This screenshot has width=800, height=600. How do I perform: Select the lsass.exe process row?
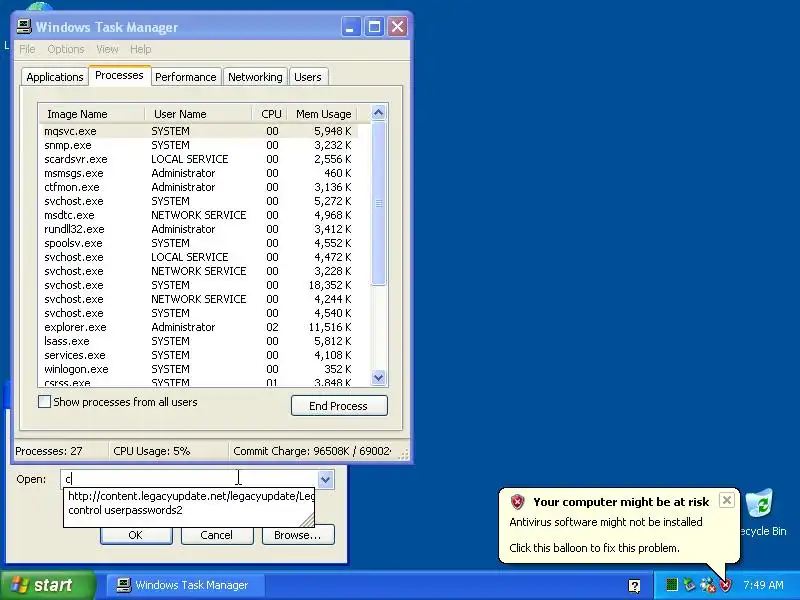198,341
